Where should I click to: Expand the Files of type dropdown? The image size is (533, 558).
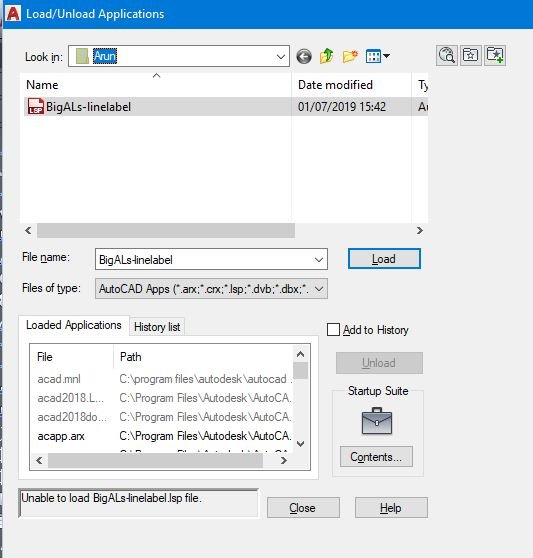pyautogui.click(x=319, y=289)
